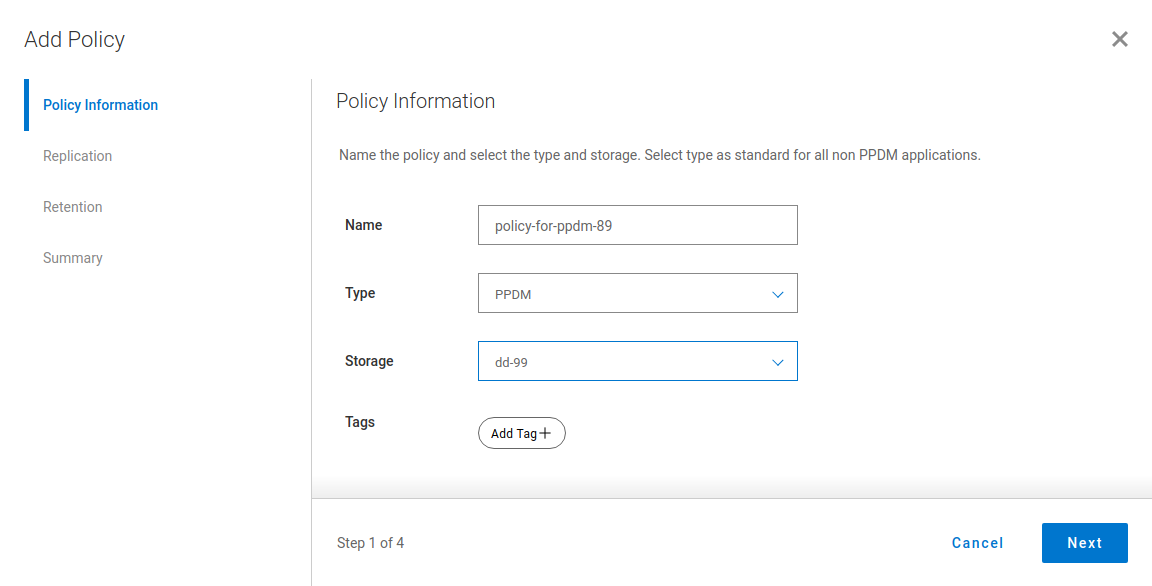Expand the Type dropdown chevron
1152x586 pixels.
pyautogui.click(x=777, y=294)
